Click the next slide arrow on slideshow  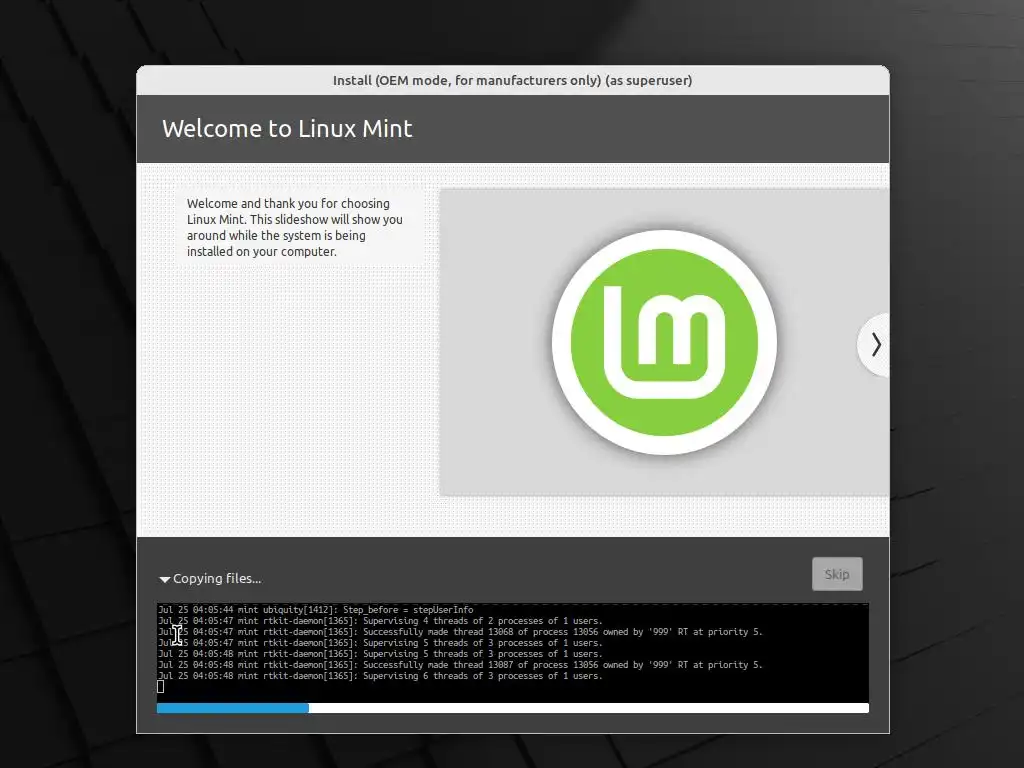pos(875,344)
